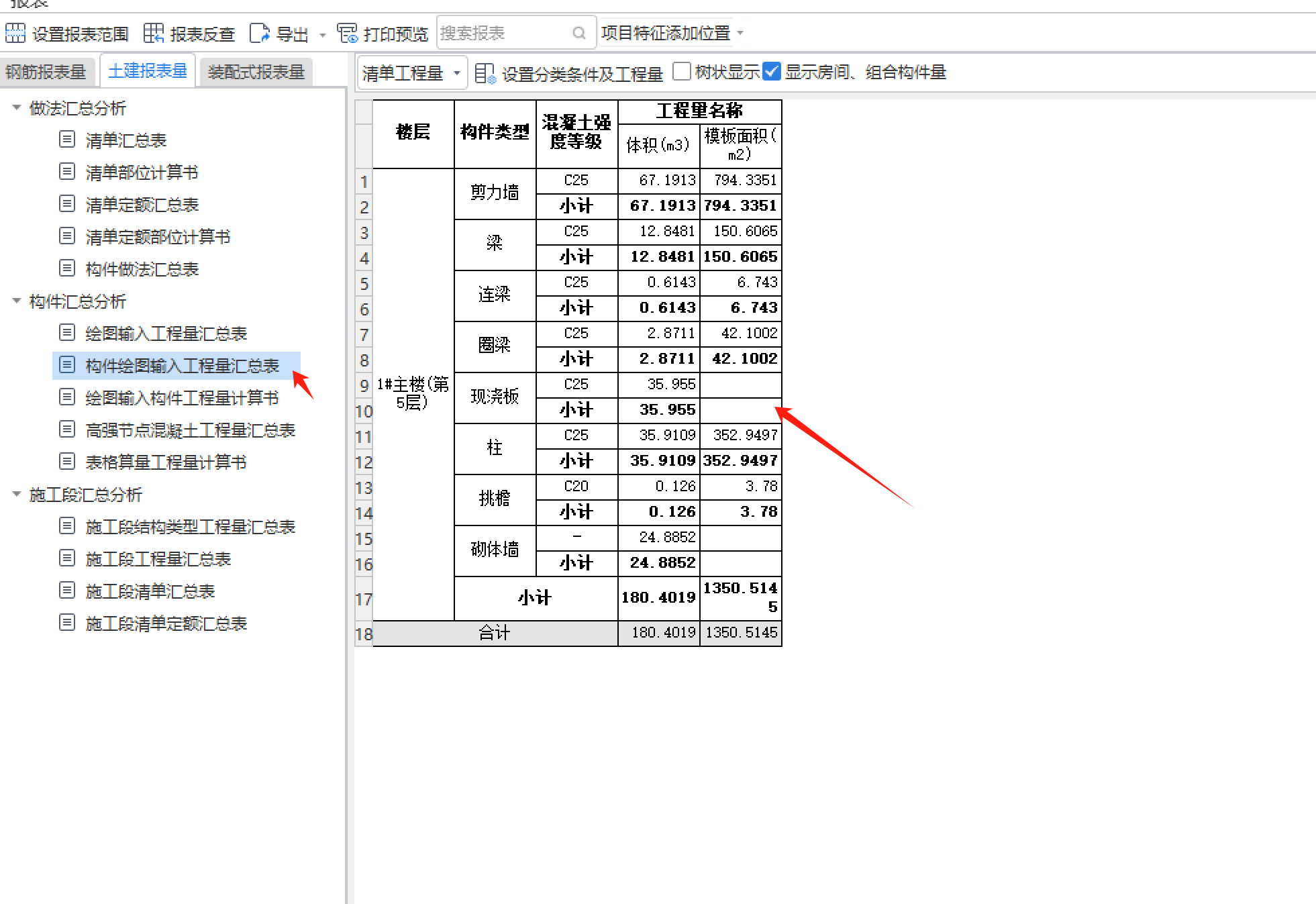The height and width of the screenshot is (904, 1316).
Task: Click the 打印预览 button
Action: tap(383, 34)
